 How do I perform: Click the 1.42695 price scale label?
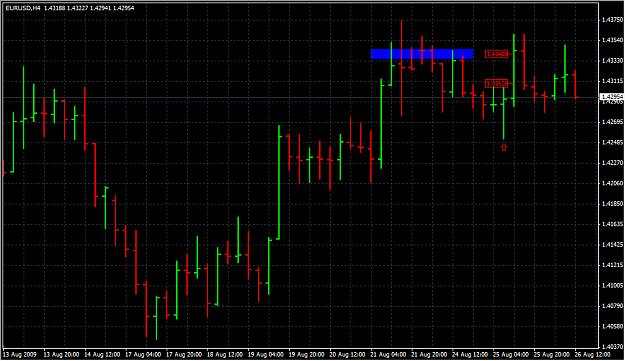pyautogui.click(x=612, y=122)
